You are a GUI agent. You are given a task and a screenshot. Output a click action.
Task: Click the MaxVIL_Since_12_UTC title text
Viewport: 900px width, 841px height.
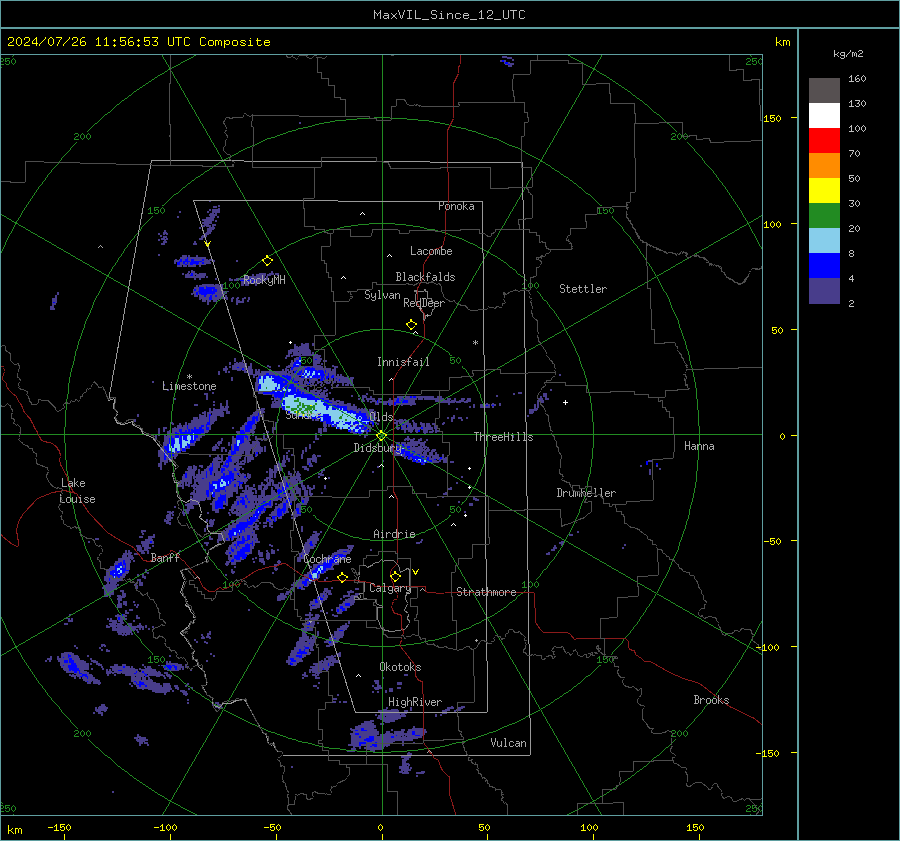click(x=449, y=15)
